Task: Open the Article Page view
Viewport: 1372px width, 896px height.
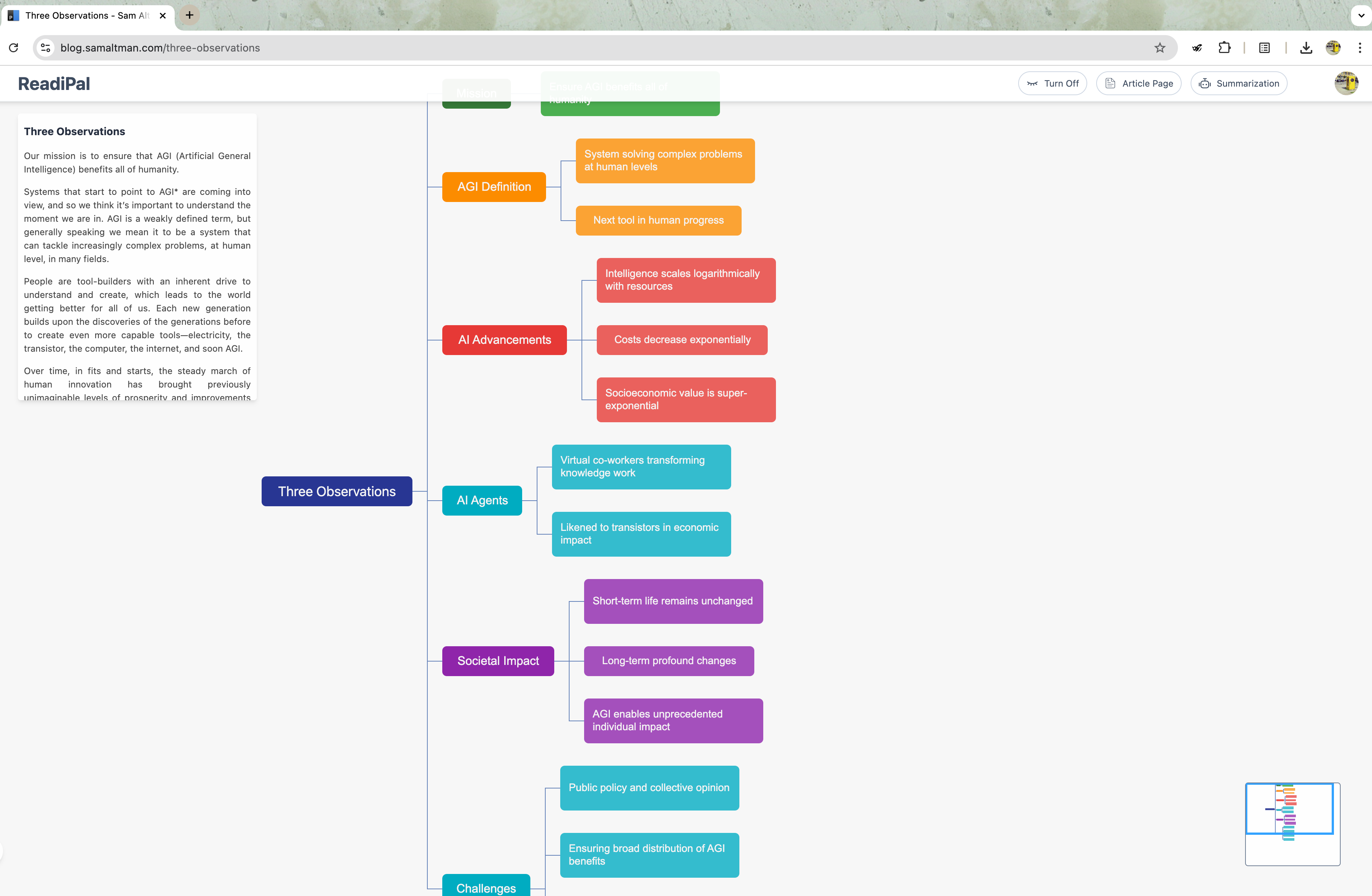Action: coord(1138,84)
